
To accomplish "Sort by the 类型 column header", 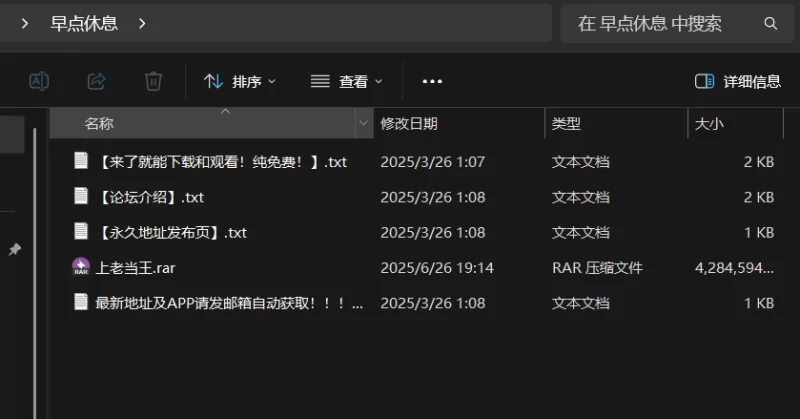I will [616, 124].
